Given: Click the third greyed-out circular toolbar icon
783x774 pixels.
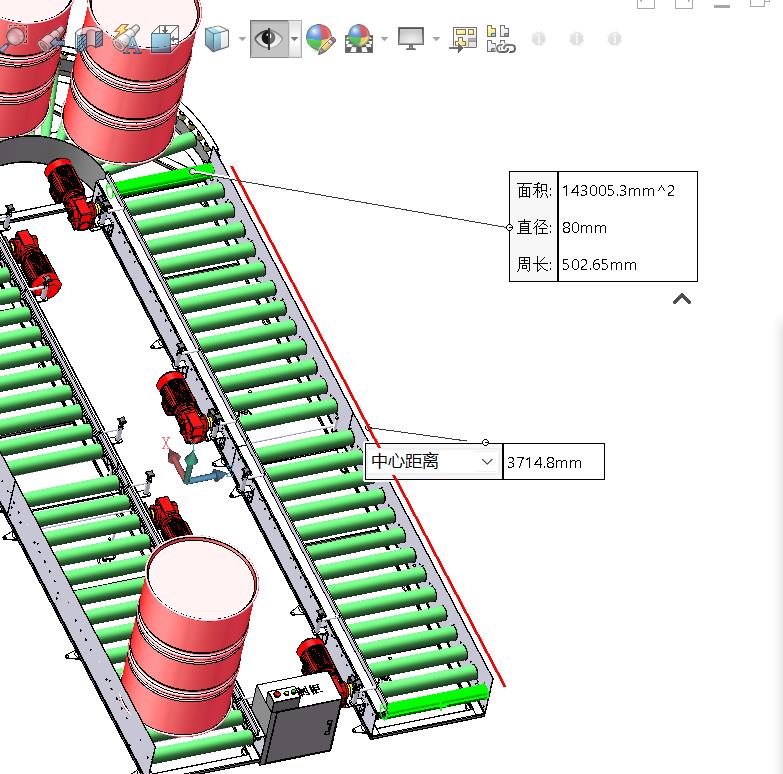Looking at the screenshot, I should (614, 38).
